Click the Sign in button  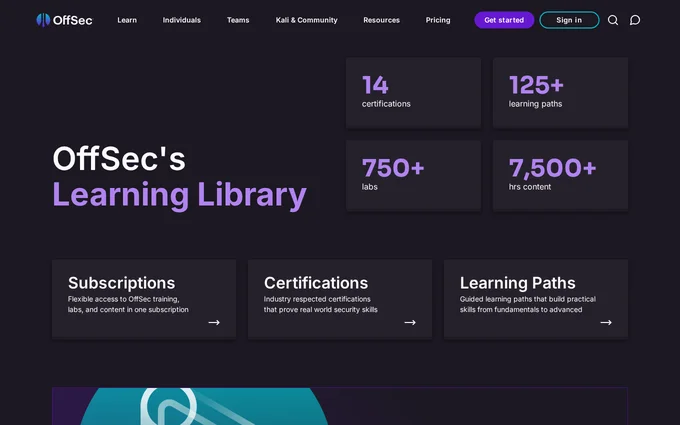point(569,20)
